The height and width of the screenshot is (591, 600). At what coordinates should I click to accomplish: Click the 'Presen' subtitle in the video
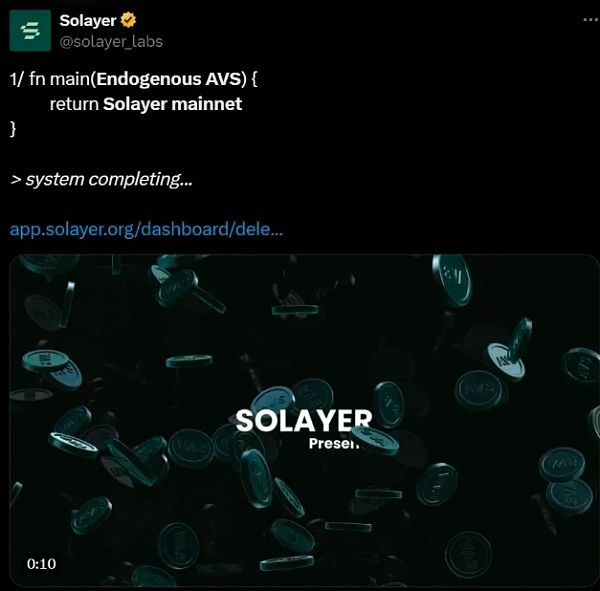334,444
